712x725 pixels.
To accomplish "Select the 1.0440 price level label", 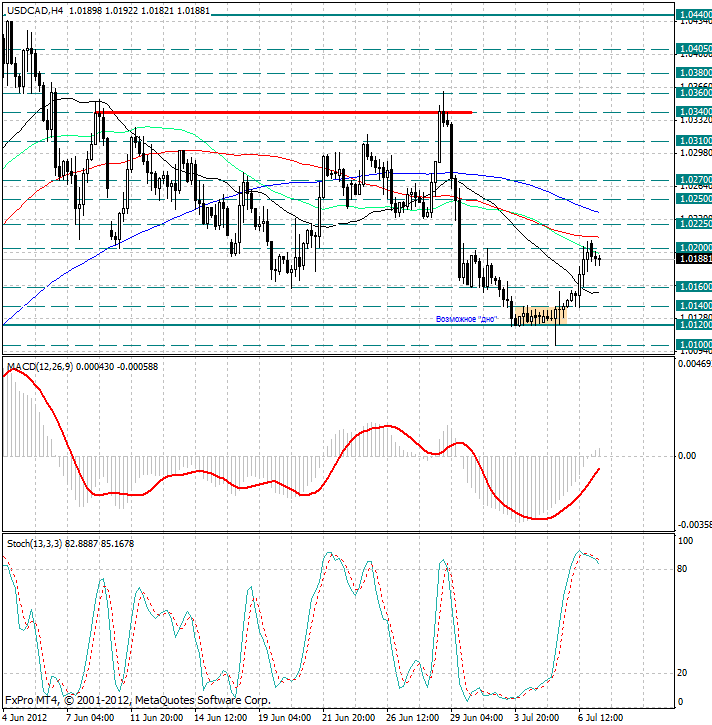I will click(694, 15).
